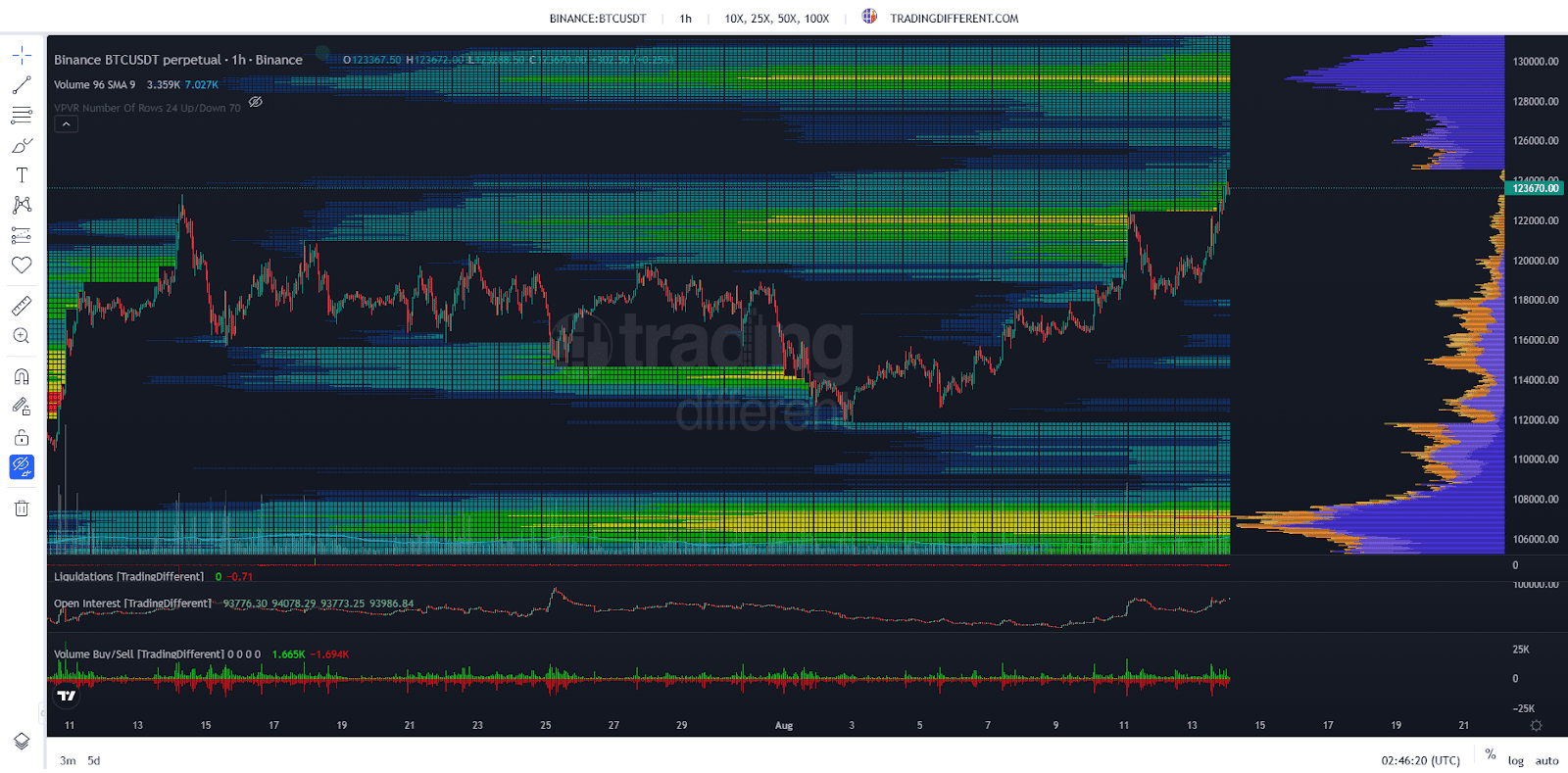This screenshot has width=1568, height=773.
Task: Toggle the highlighted hide all drawings button
Action: [x=22, y=467]
